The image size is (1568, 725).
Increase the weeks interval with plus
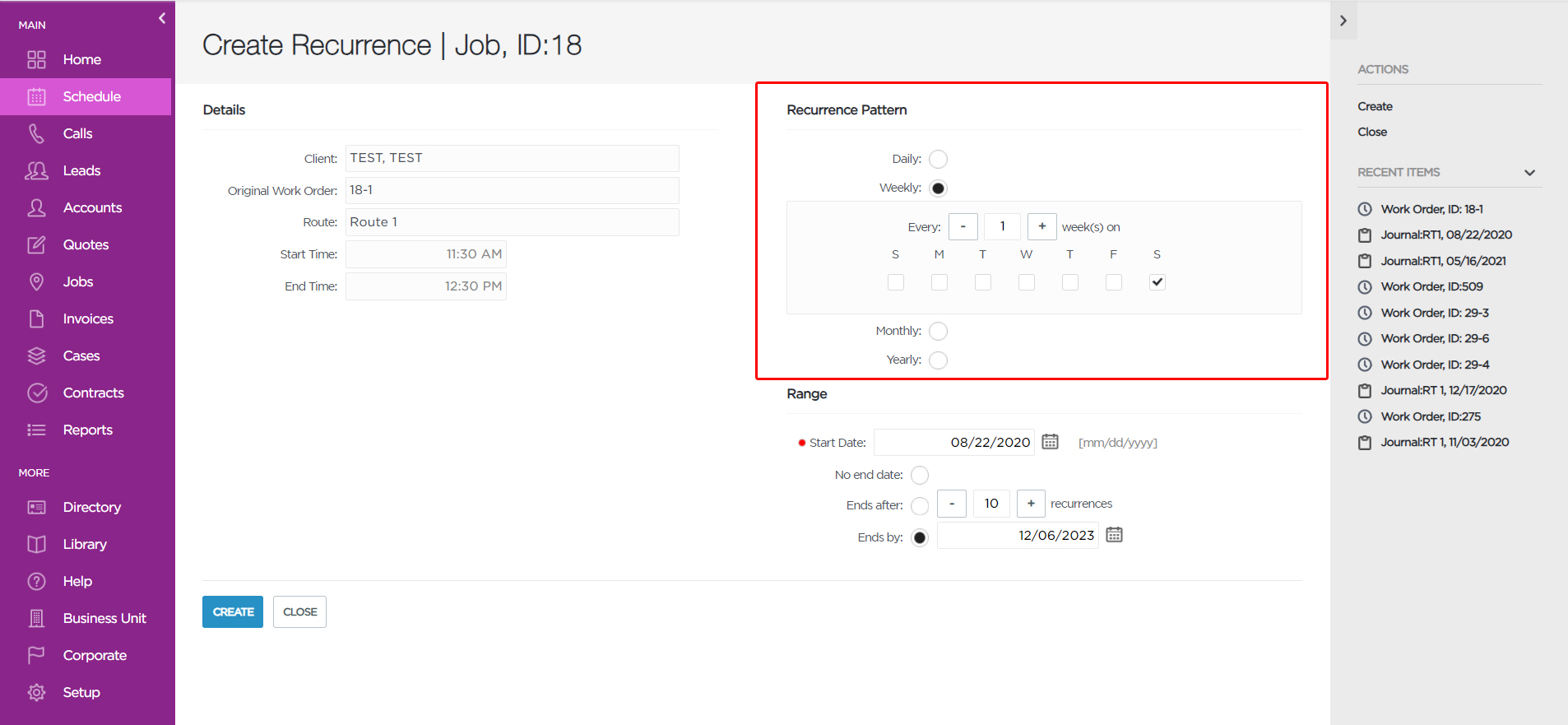pyautogui.click(x=1041, y=226)
